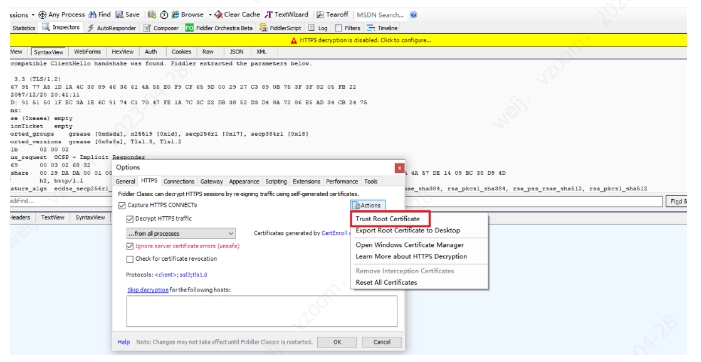Image resolution: width=701 pixels, height=362 pixels.
Task: Switch to Gateway tab in Options
Action: pos(211,181)
